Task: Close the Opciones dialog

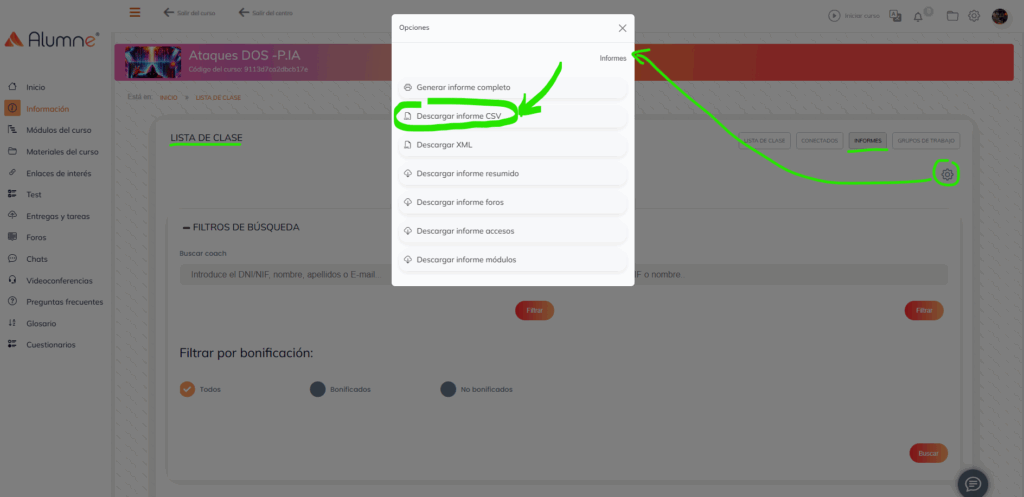Action: click(x=622, y=28)
